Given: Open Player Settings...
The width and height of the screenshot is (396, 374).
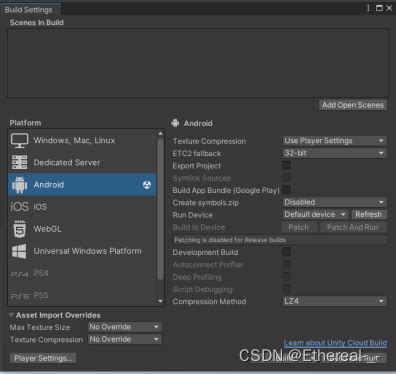Looking at the screenshot, I should coord(43,358).
